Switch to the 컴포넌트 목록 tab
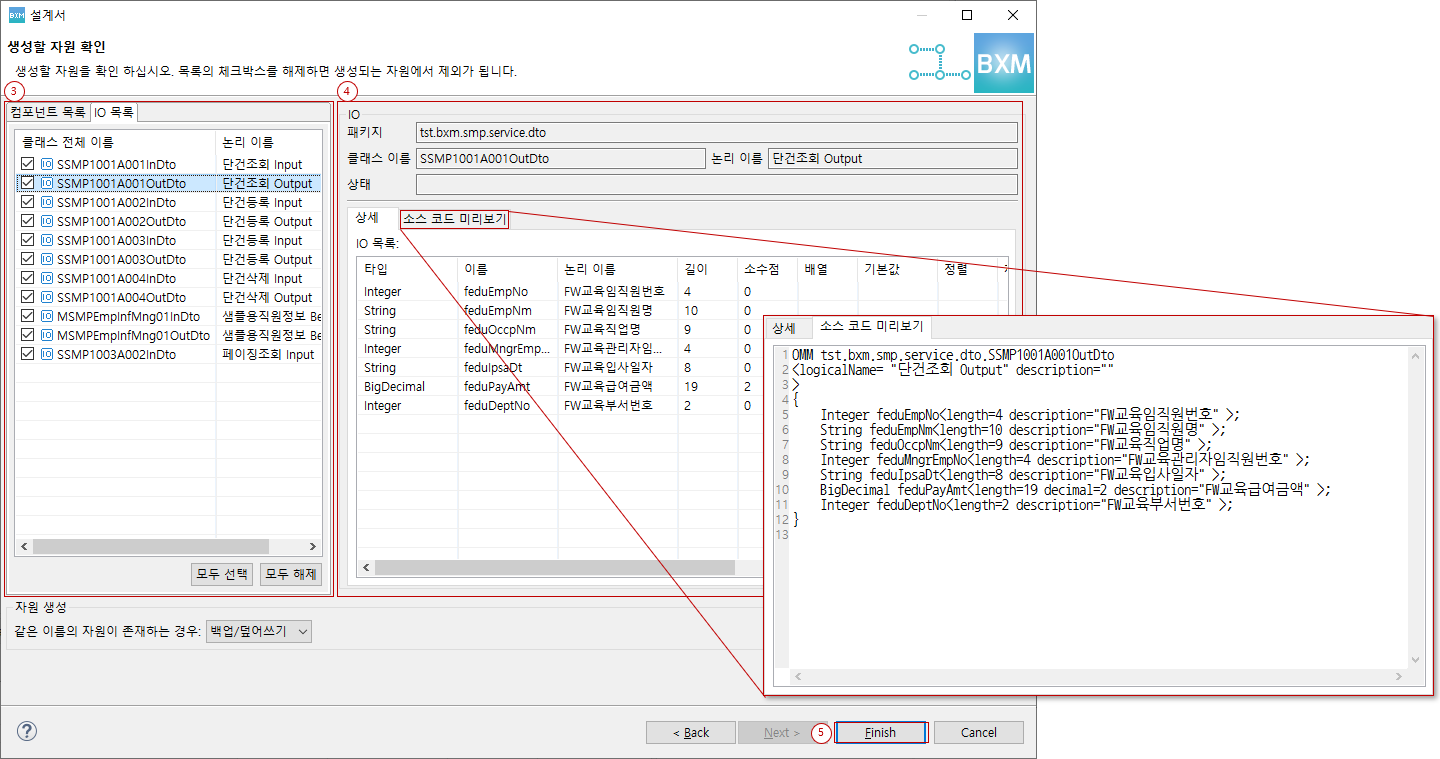The width and height of the screenshot is (1440, 759). click(48, 111)
